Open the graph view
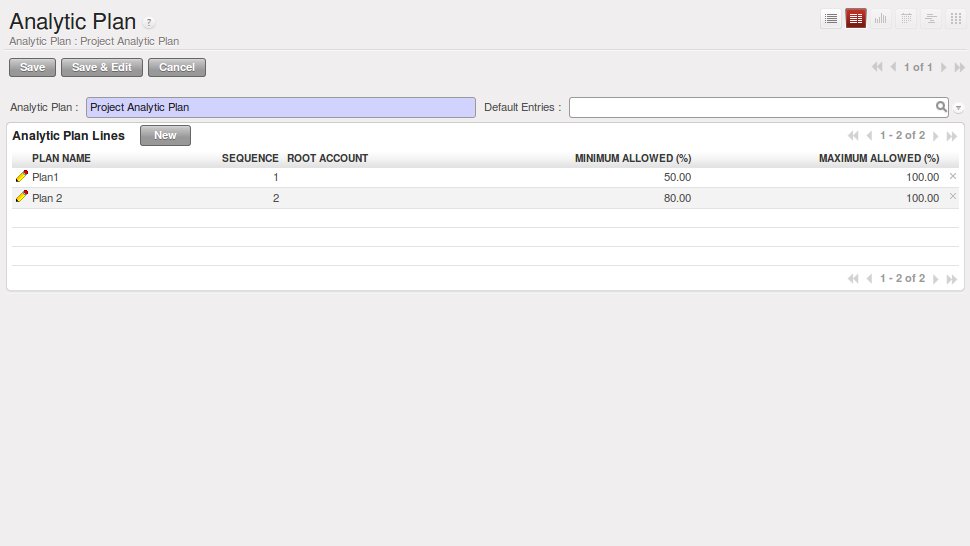This screenshot has width=970, height=546. [881, 18]
